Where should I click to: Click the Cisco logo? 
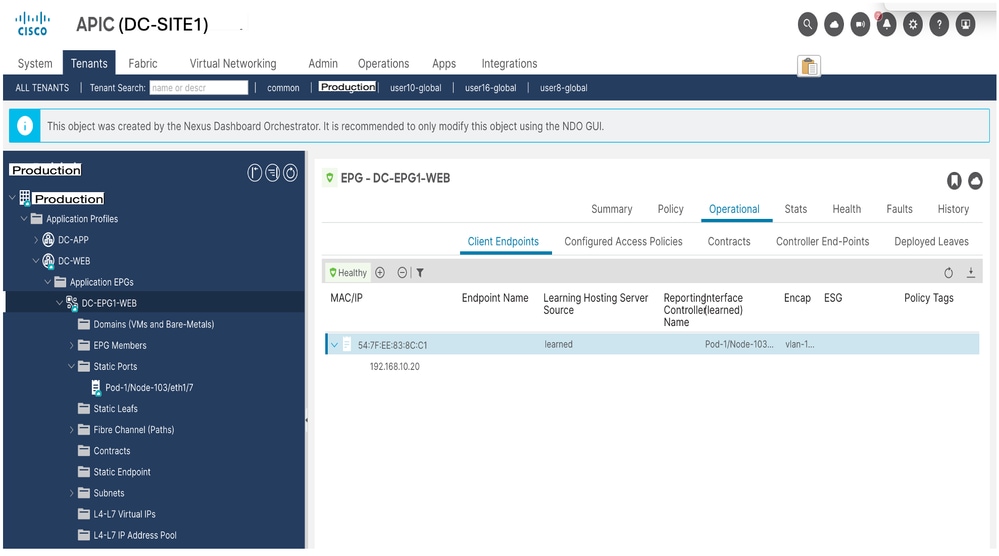(x=32, y=24)
